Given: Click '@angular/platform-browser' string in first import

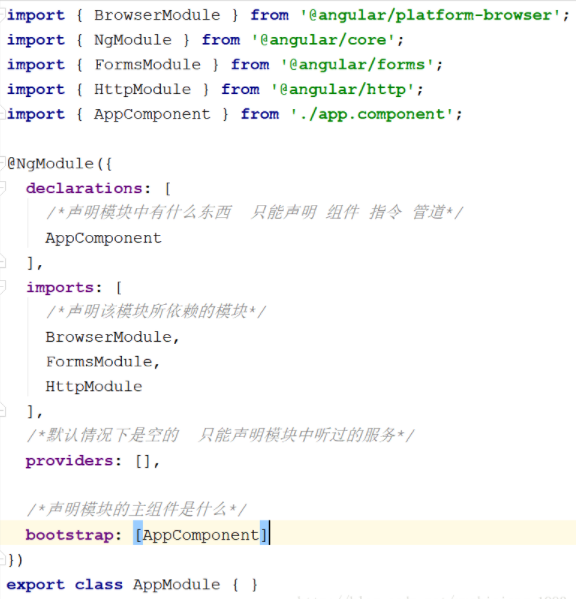Looking at the screenshot, I should pyautogui.click(x=429, y=16).
